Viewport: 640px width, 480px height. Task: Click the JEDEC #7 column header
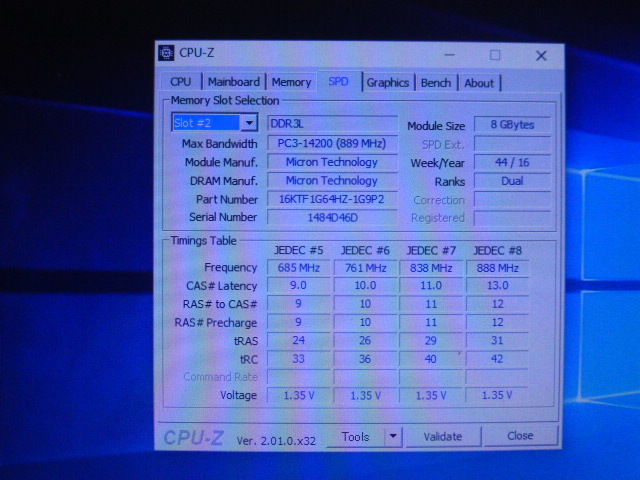pyautogui.click(x=431, y=250)
